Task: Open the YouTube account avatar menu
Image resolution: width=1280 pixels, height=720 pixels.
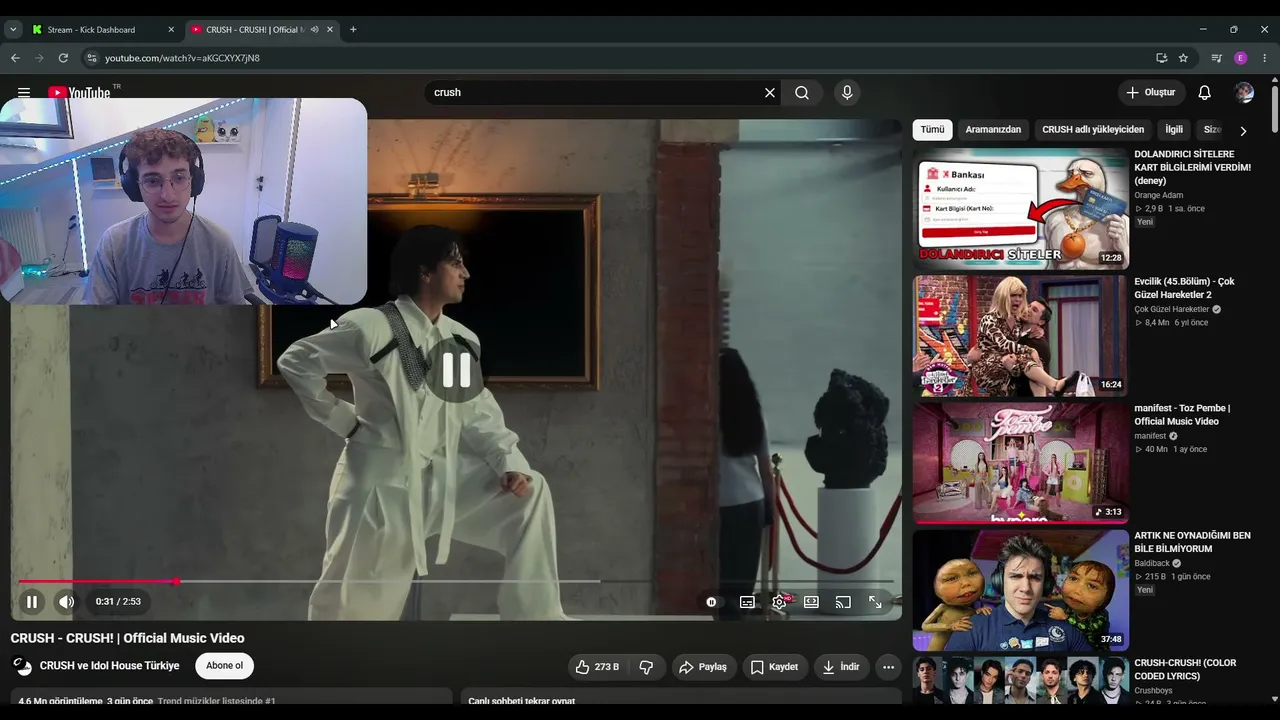Action: (x=1244, y=92)
